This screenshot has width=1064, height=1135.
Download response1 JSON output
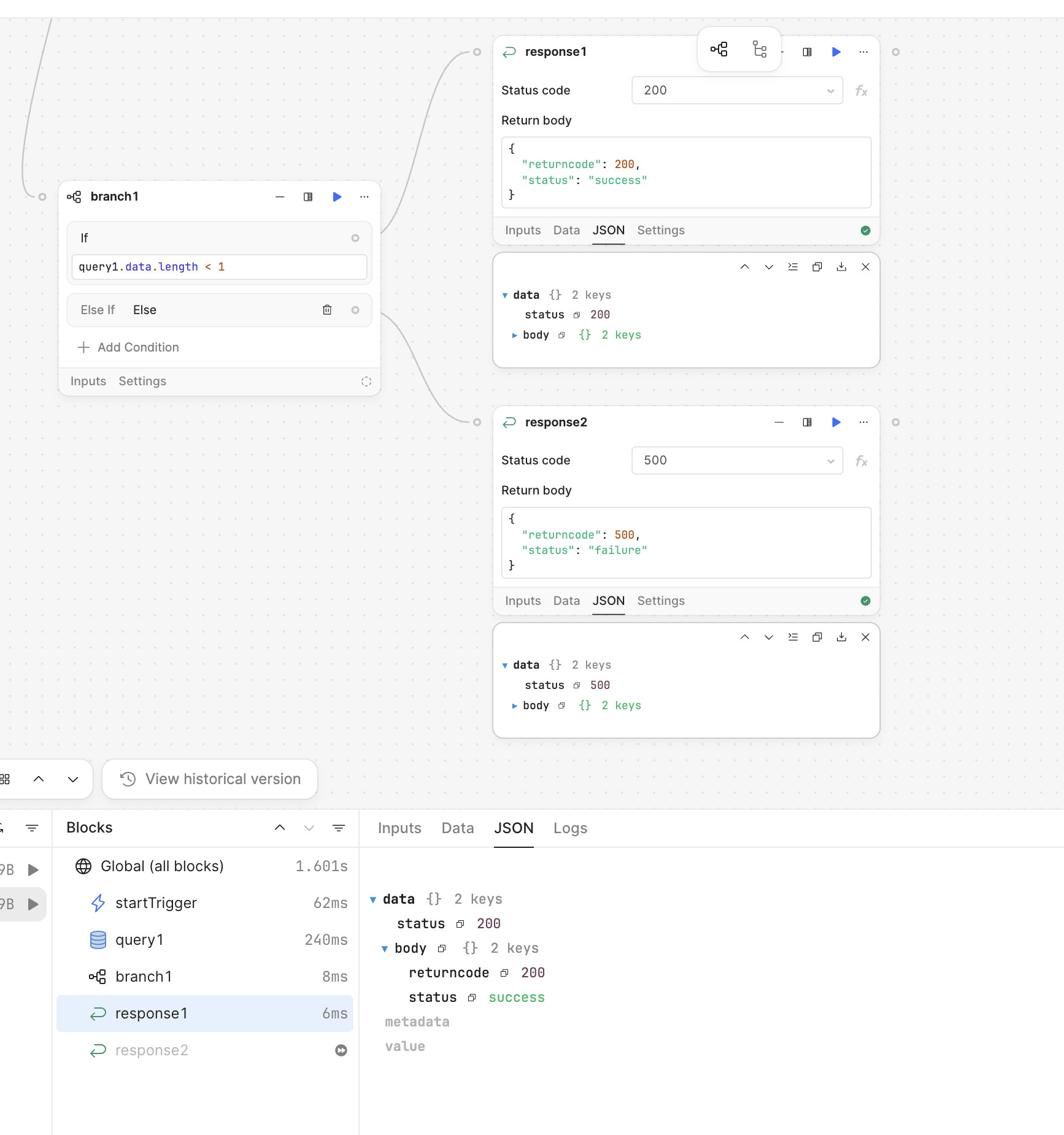(x=841, y=267)
